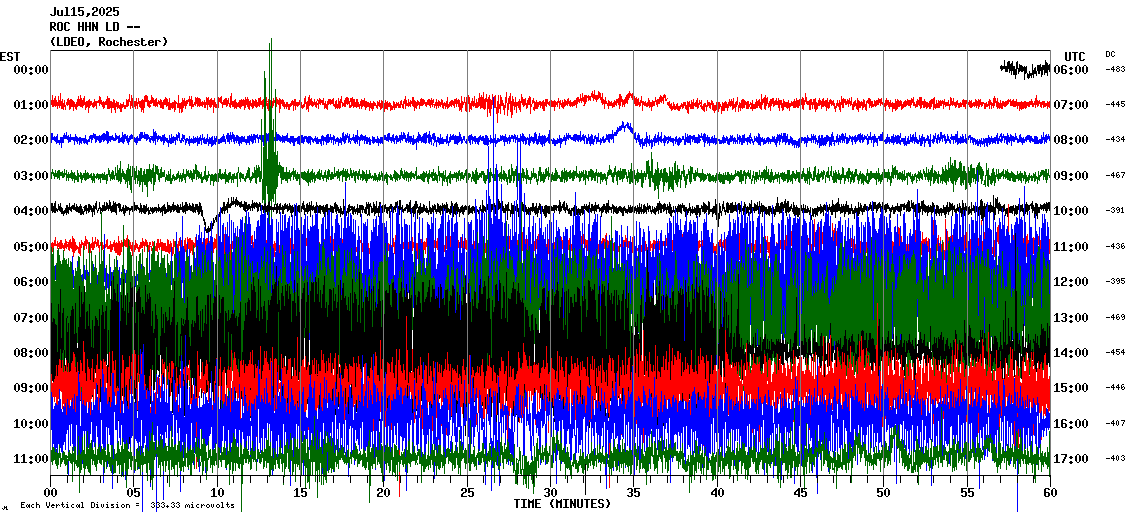The height and width of the screenshot is (519, 1130).
Task: Click the (LDEO, Rochester) network label
Action: point(109,42)
